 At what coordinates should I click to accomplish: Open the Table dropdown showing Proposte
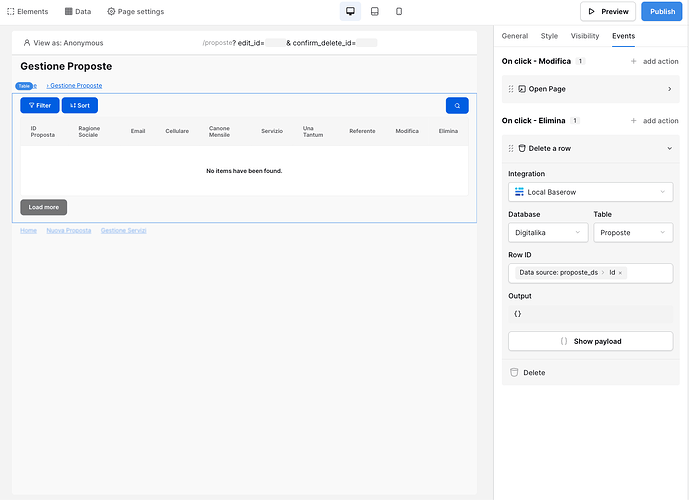(633, 232)
